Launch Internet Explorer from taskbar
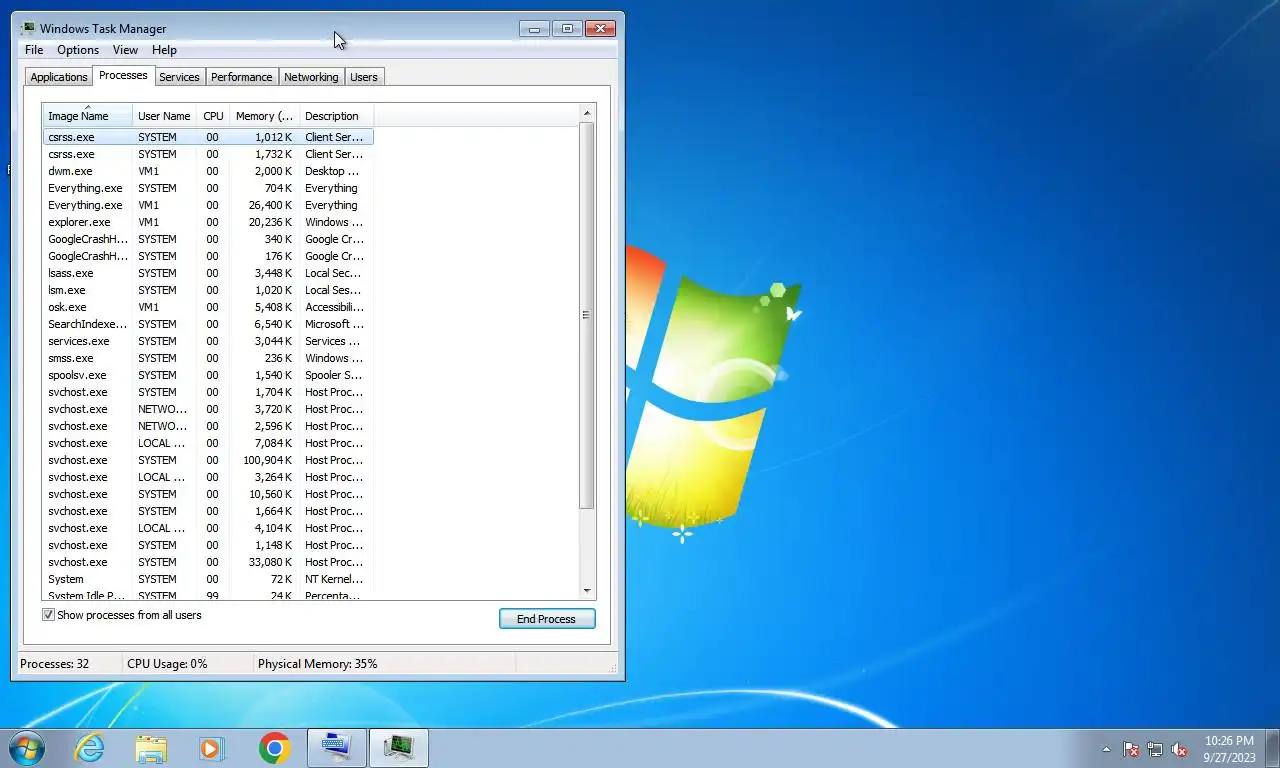 (x=90, y=748)
